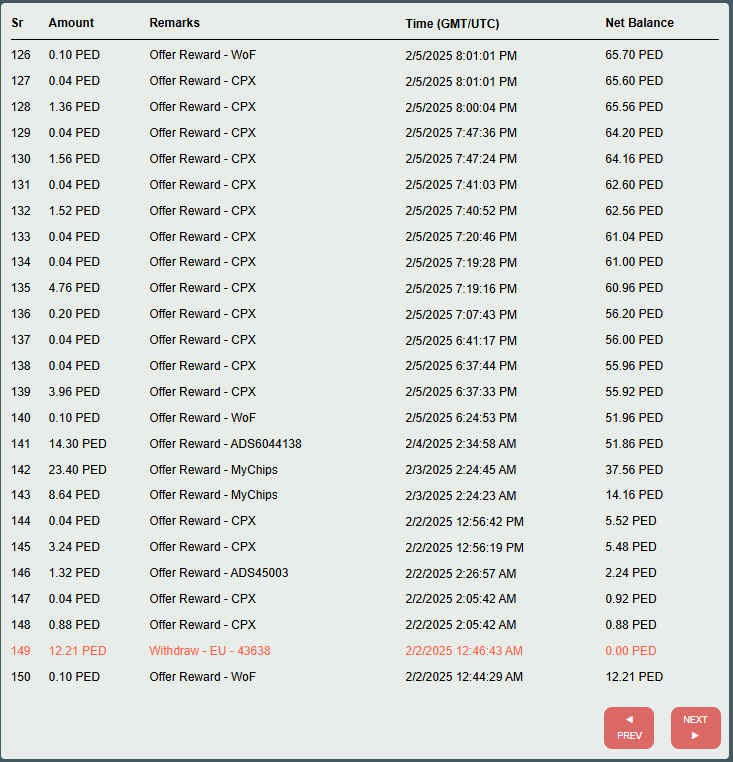
Task: Select net balance 64.16 PED
Action: coord(634,159)
